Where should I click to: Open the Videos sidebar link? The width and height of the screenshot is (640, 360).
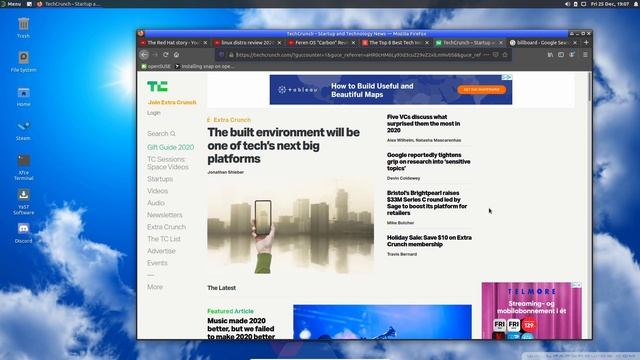coord(158,191)
